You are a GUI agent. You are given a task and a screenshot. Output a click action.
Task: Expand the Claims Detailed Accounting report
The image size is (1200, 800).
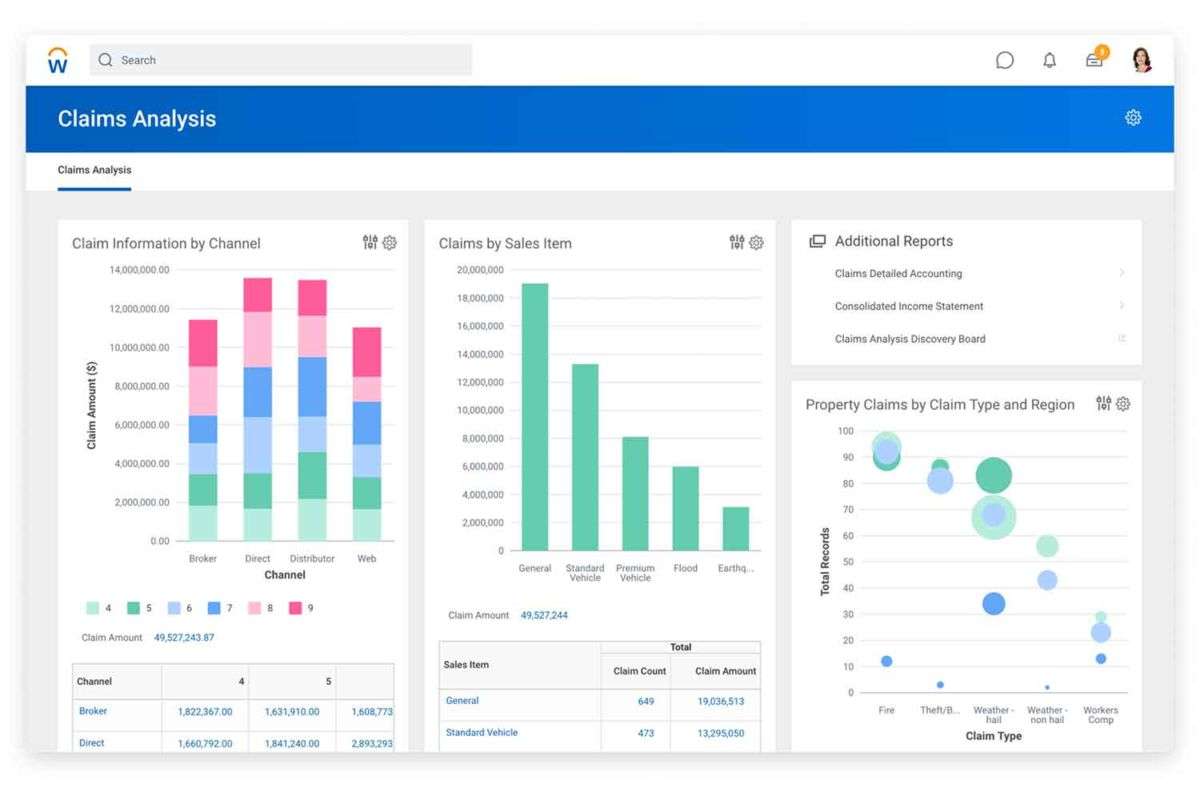(x=899, y=273)
